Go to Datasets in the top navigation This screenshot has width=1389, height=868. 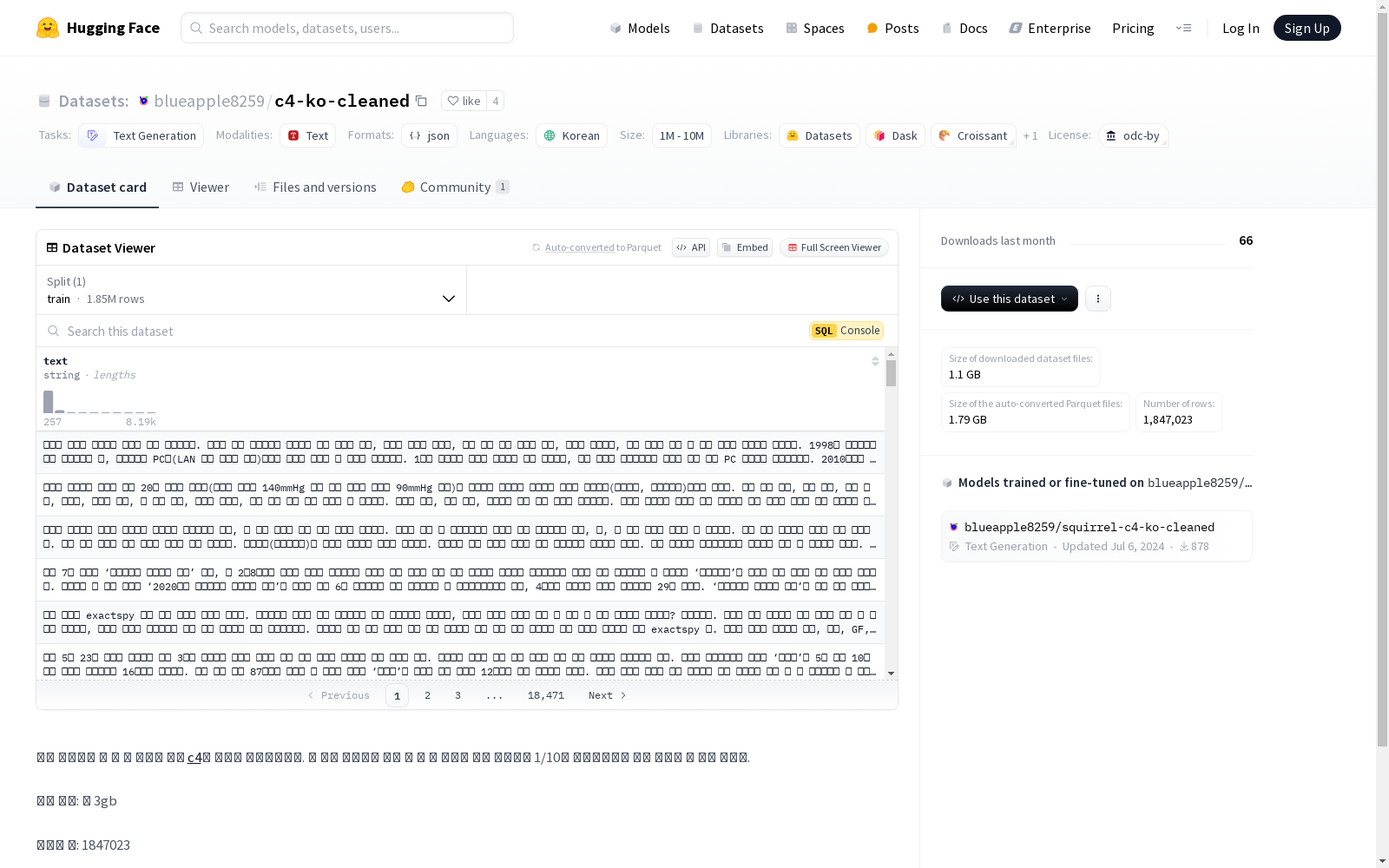727,28
